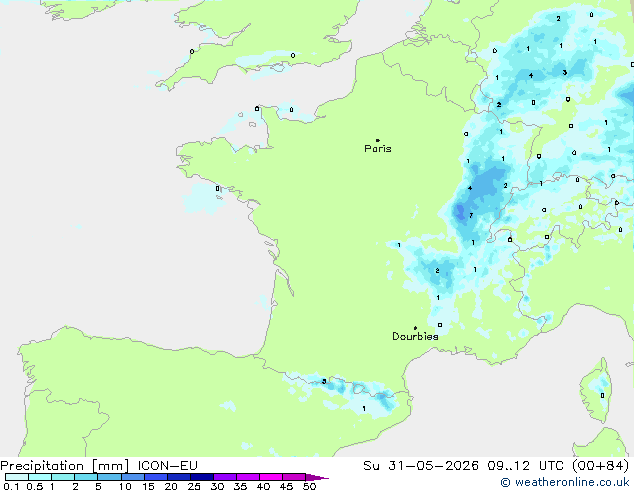Click the Paris city label
634x490 pixels.
(x=378, y=148)
